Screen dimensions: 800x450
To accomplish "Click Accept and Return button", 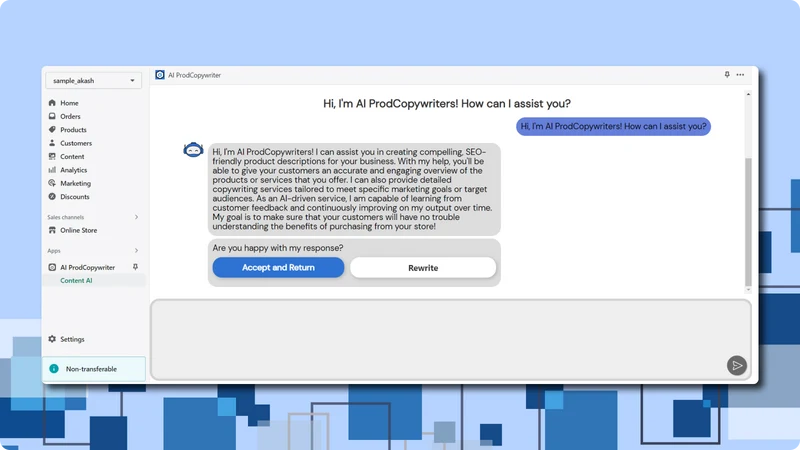I will click(278, 267).
